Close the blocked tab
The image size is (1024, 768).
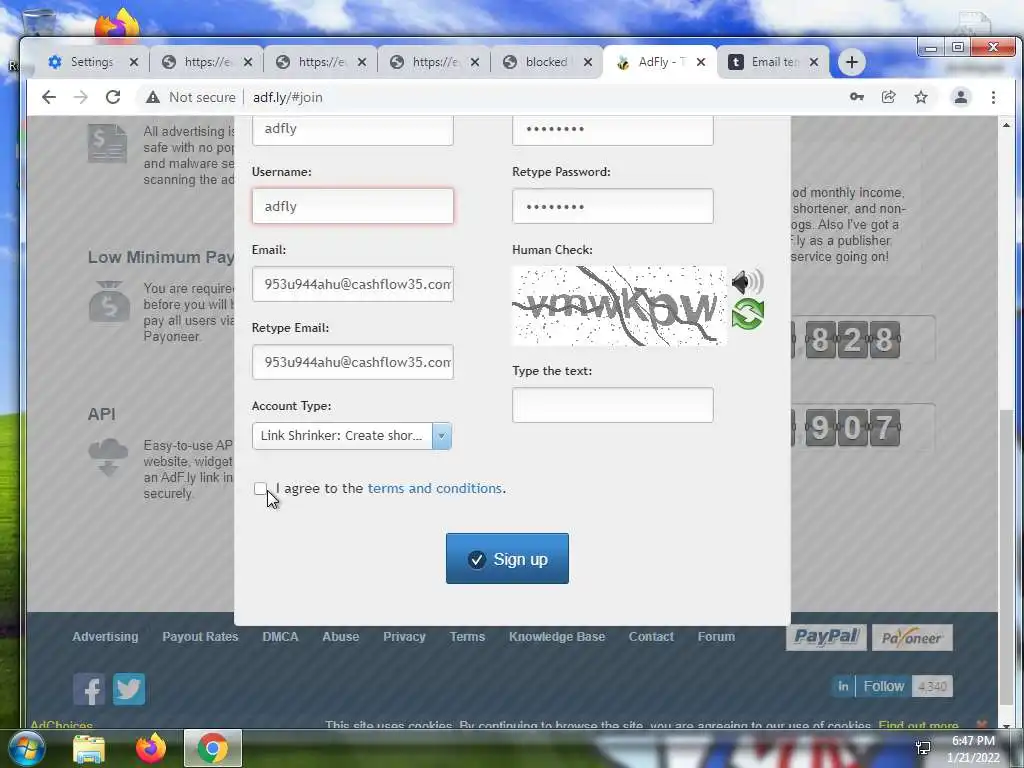click(588, 62)
